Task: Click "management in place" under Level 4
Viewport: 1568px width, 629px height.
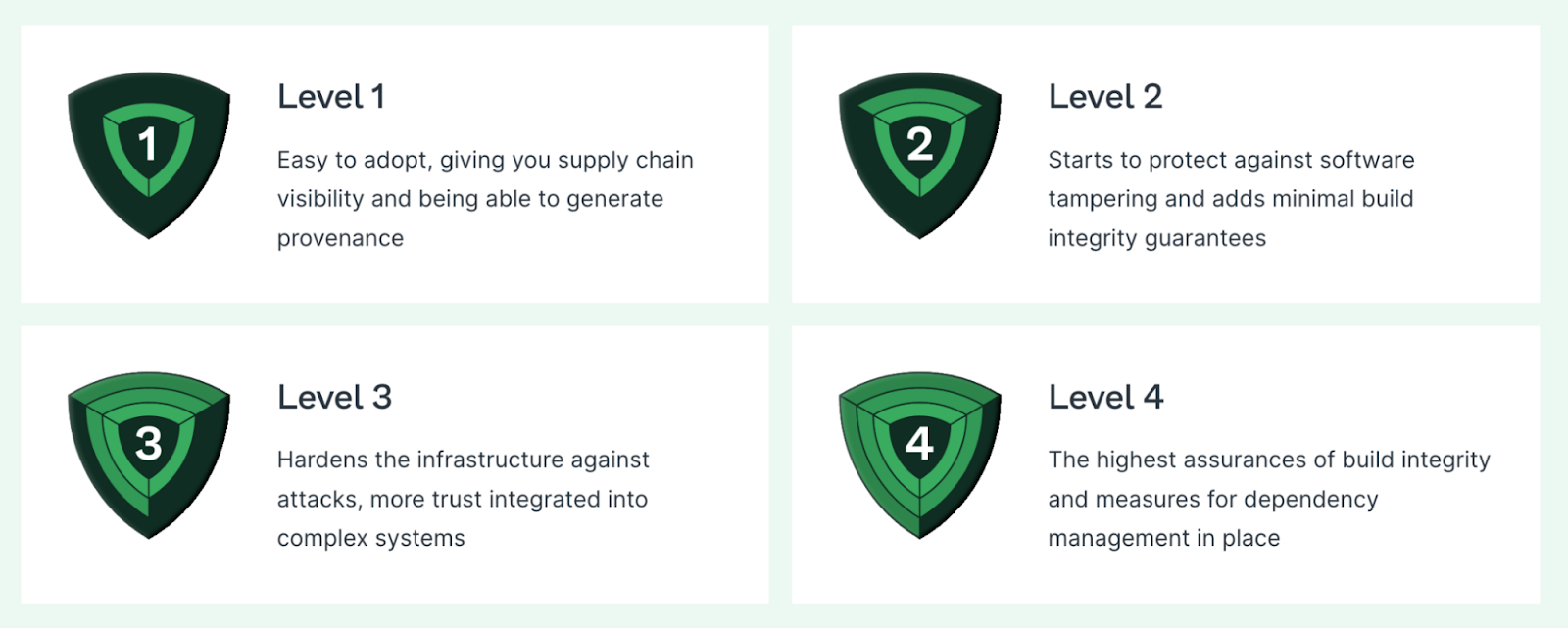Action: click(x=1163, y=539)
